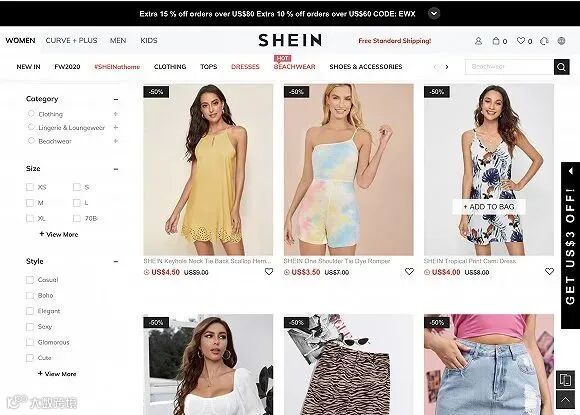Click View More under Size filters

(x=59, y=235)
